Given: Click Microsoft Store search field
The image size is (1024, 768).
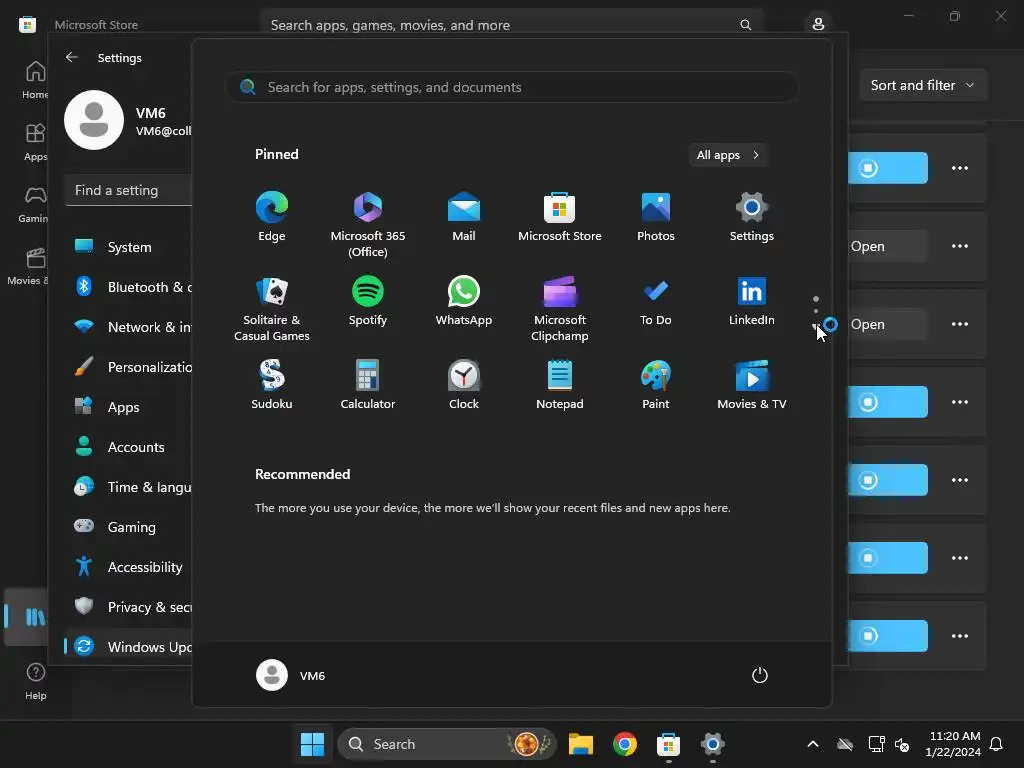Looking at the screenshot, I should click(512, 25).
